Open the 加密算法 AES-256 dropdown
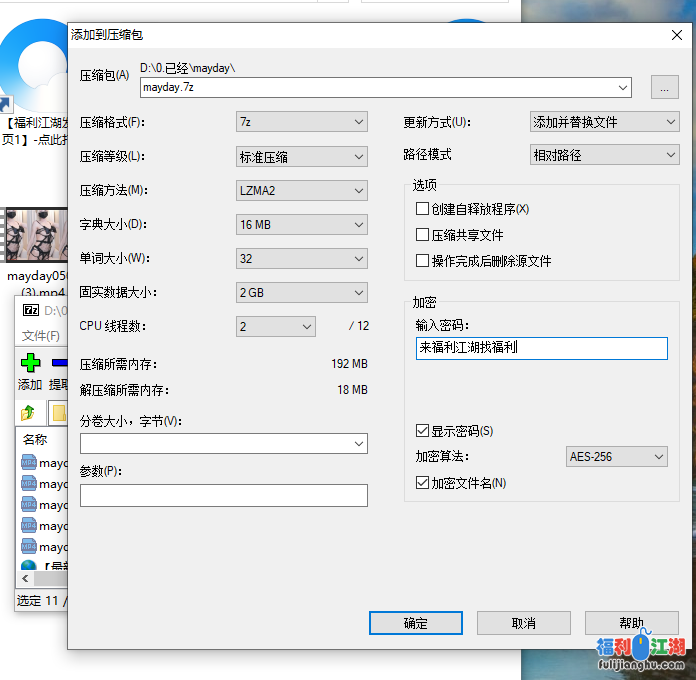 pyautogui.click(x=616, y=457)
